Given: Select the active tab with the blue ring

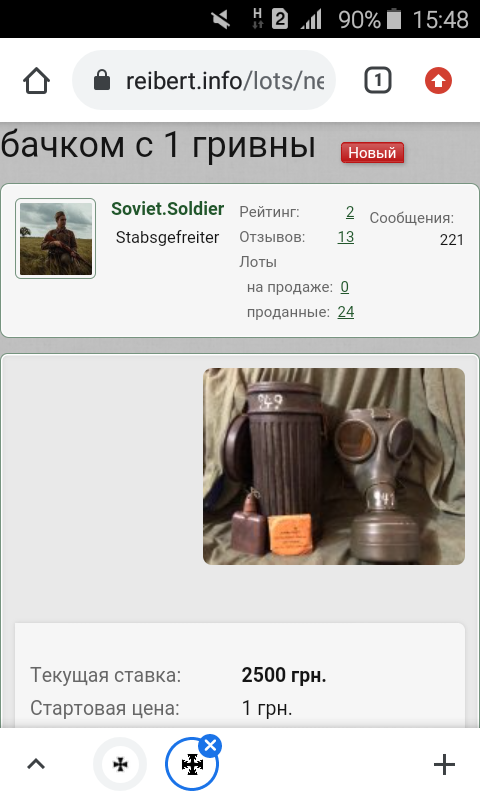Looking at the screenshot, I should pos(192,764).
